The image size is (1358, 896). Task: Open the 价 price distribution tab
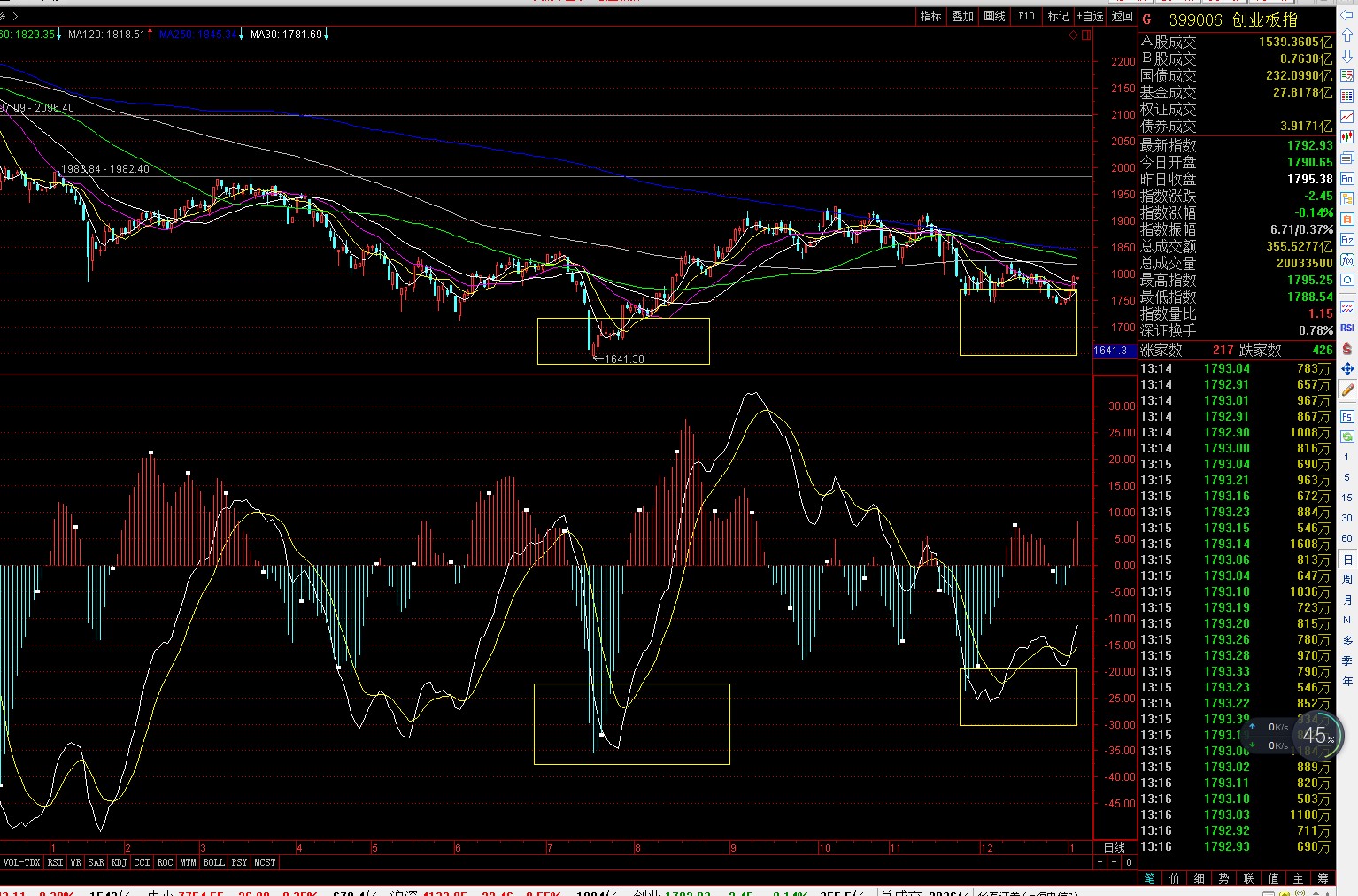1174,878
